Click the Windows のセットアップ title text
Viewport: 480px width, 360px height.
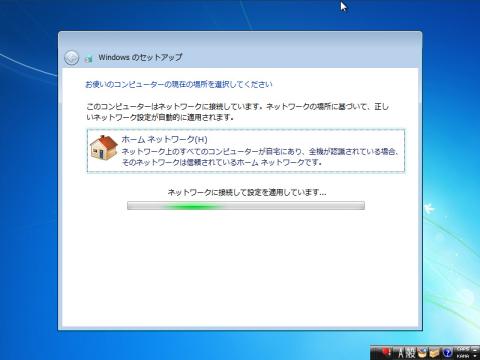[140, 57]
